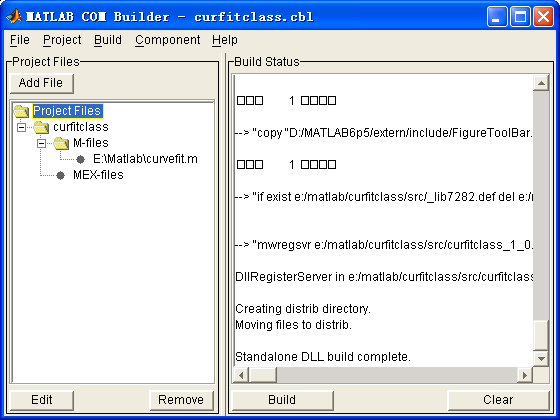Image resolution: width=560 pixels, height=420 pixels.
Task: Click the Edit button
Action: (x=42, y=400)
